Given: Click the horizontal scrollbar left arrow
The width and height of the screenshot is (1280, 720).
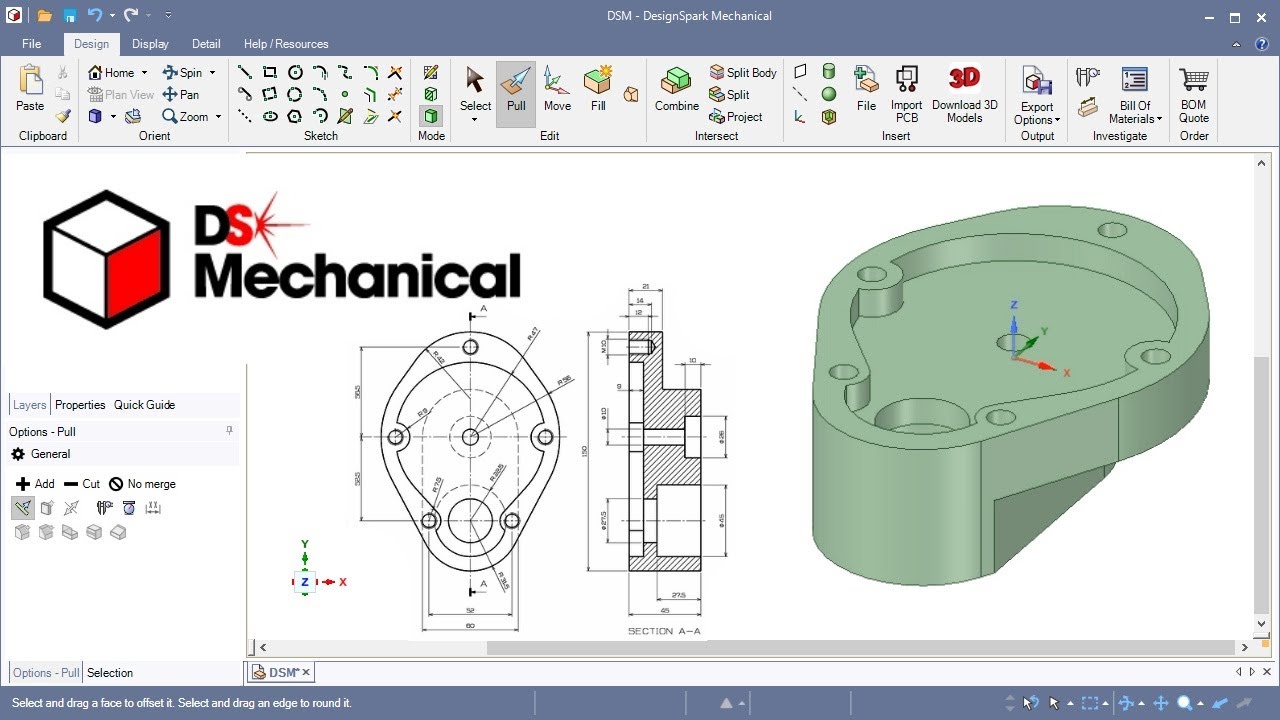Looking at the screenshot, I should (263, 647).
